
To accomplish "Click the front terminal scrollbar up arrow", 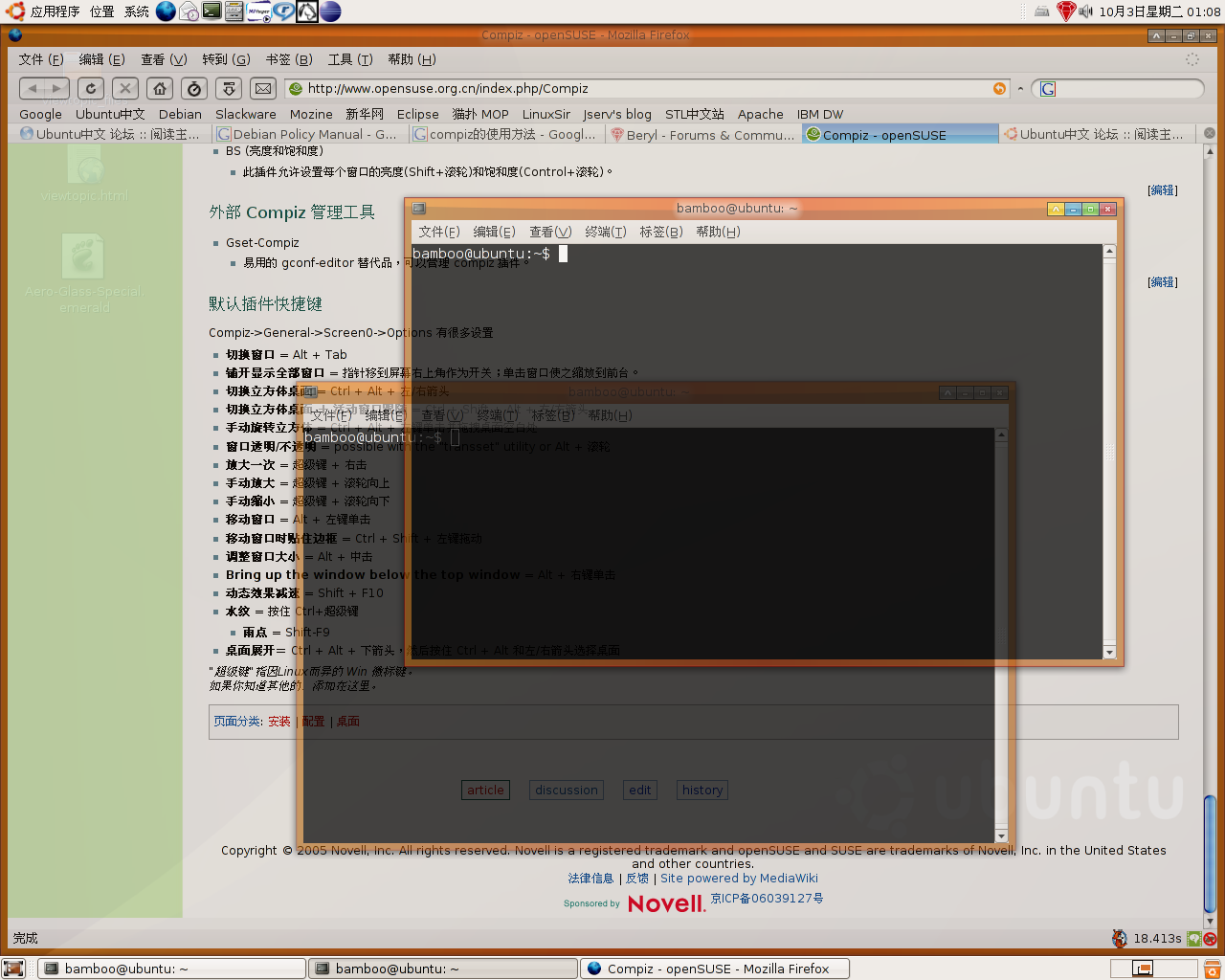I will pos(1109,251).
